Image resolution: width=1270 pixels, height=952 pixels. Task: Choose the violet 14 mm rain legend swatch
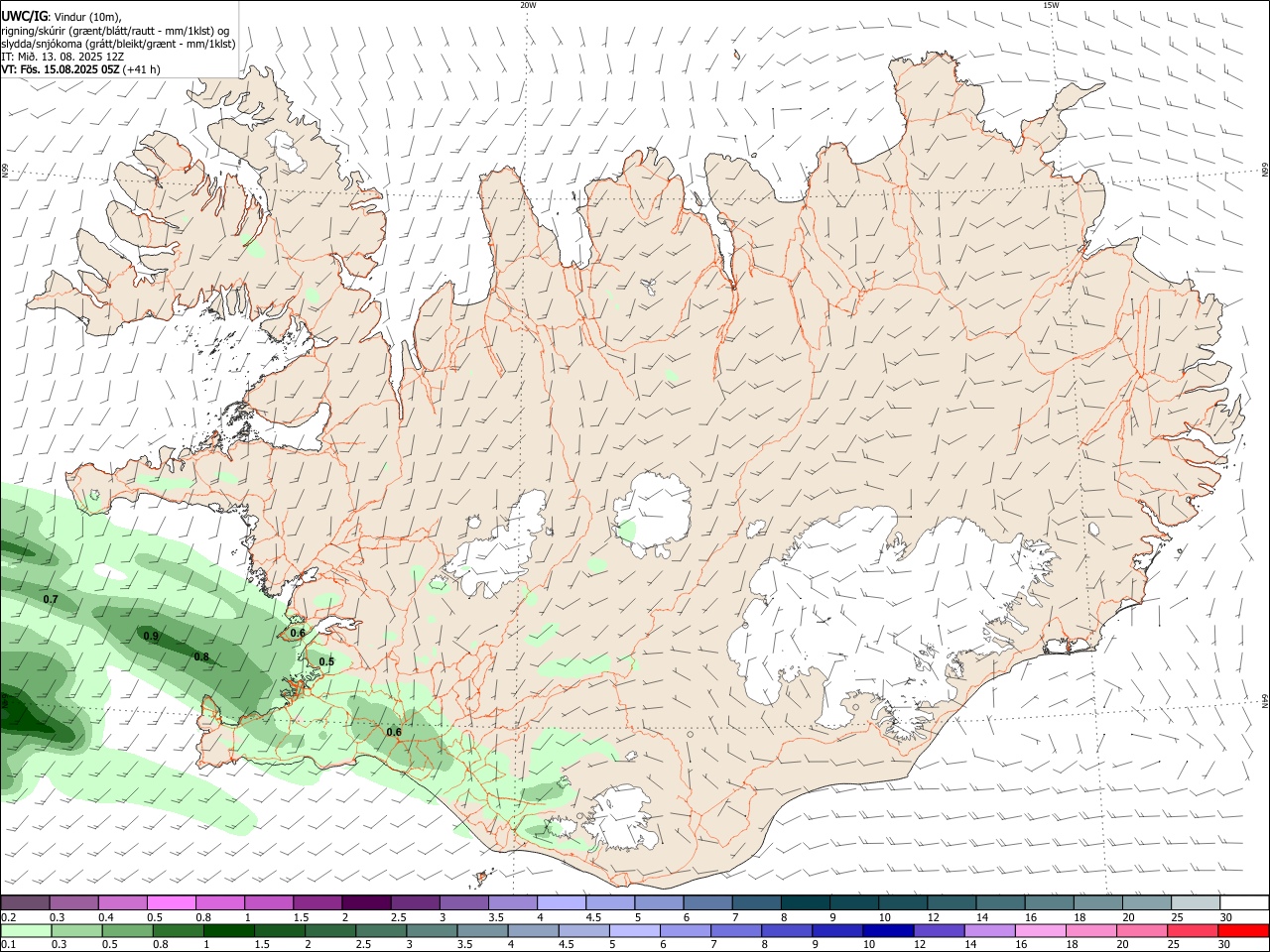coord(991,931)
